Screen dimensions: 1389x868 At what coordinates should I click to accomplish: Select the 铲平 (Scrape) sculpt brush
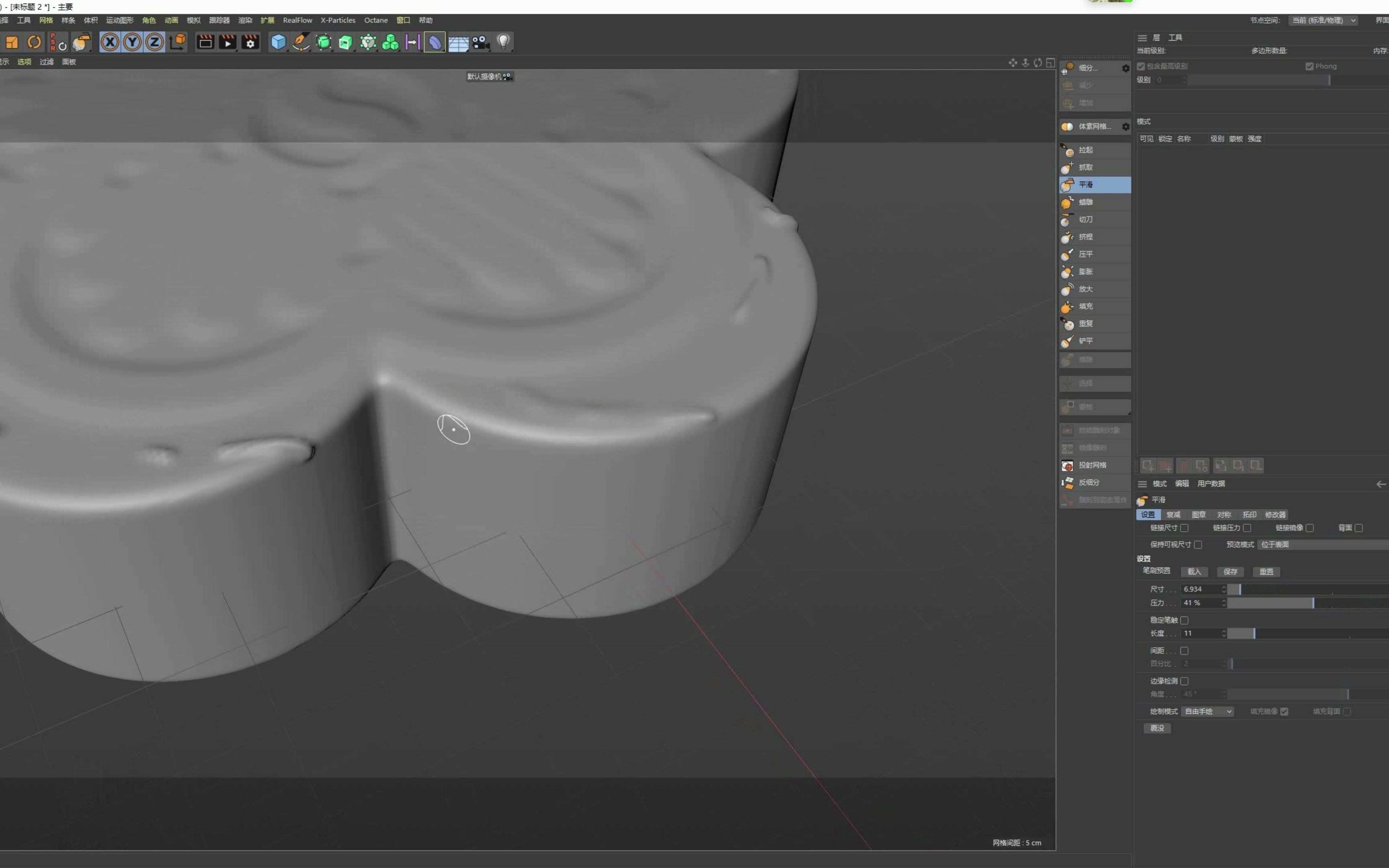click(x=1086, y=341)
